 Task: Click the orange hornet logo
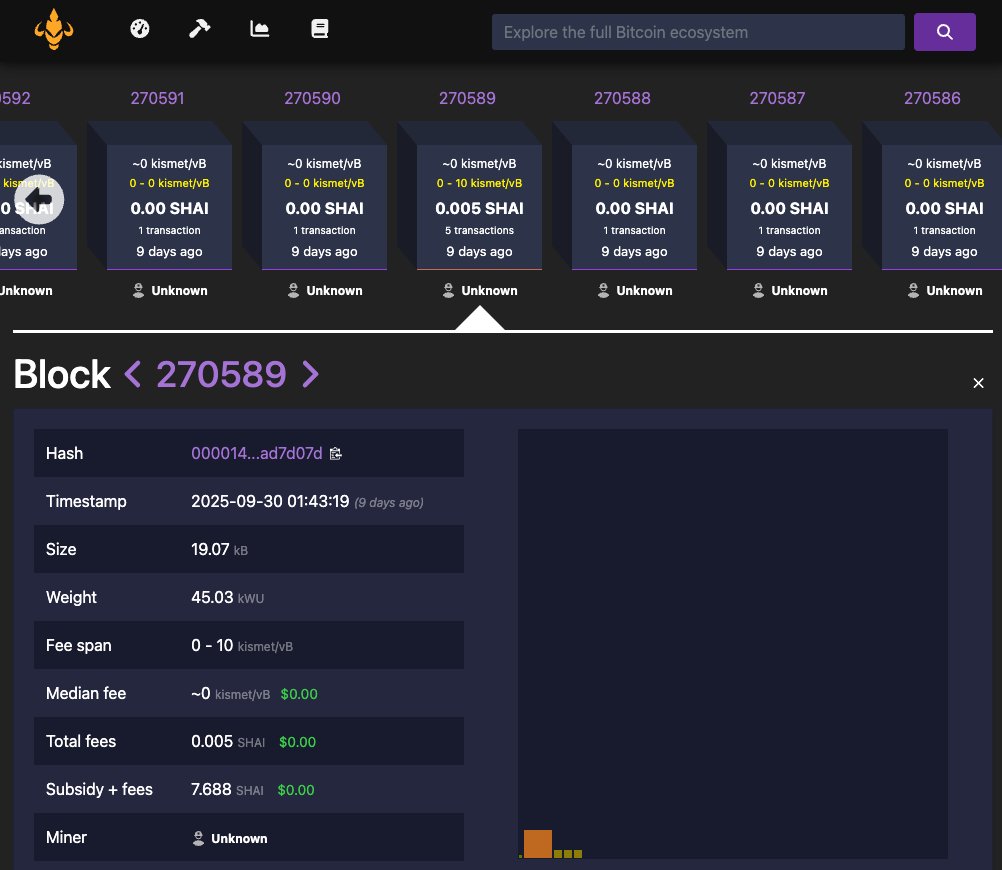(x=54, y=29)
